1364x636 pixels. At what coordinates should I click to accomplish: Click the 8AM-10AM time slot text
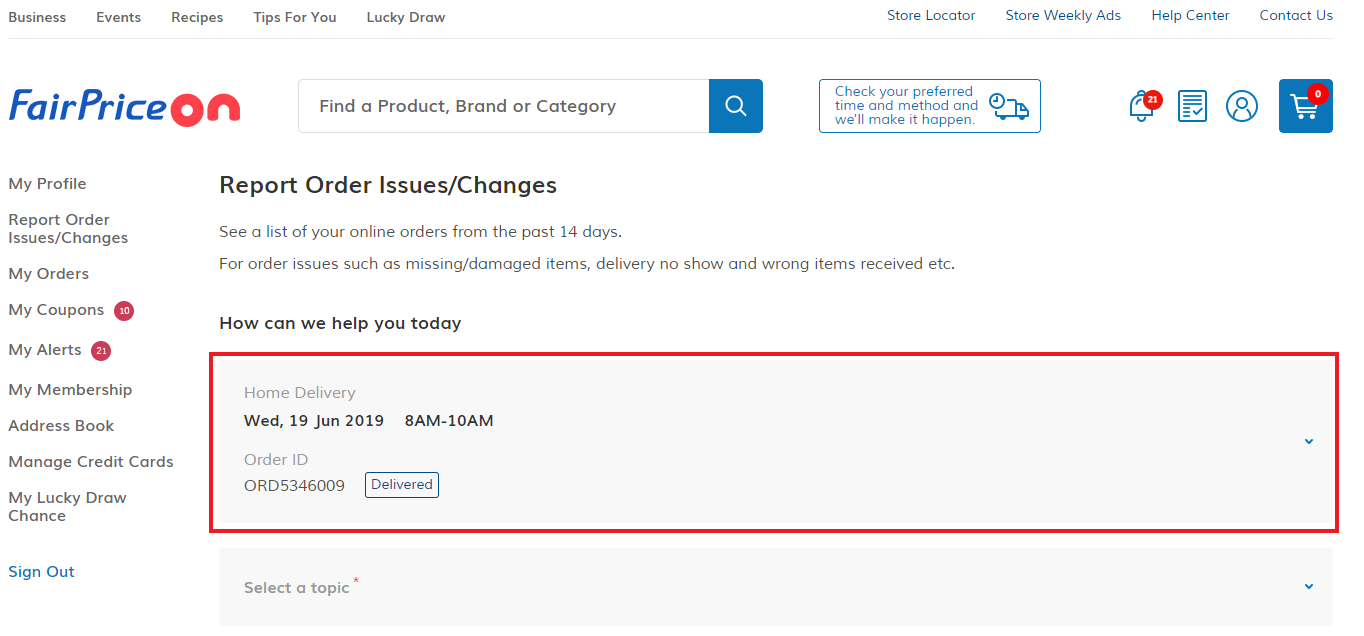(449, 421)
